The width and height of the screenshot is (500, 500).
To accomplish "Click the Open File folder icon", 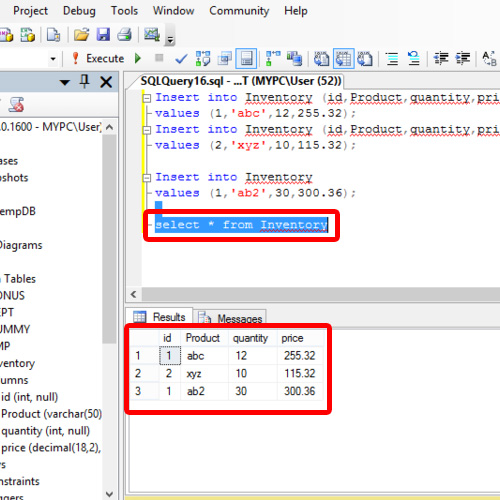I will click(81, 34).
